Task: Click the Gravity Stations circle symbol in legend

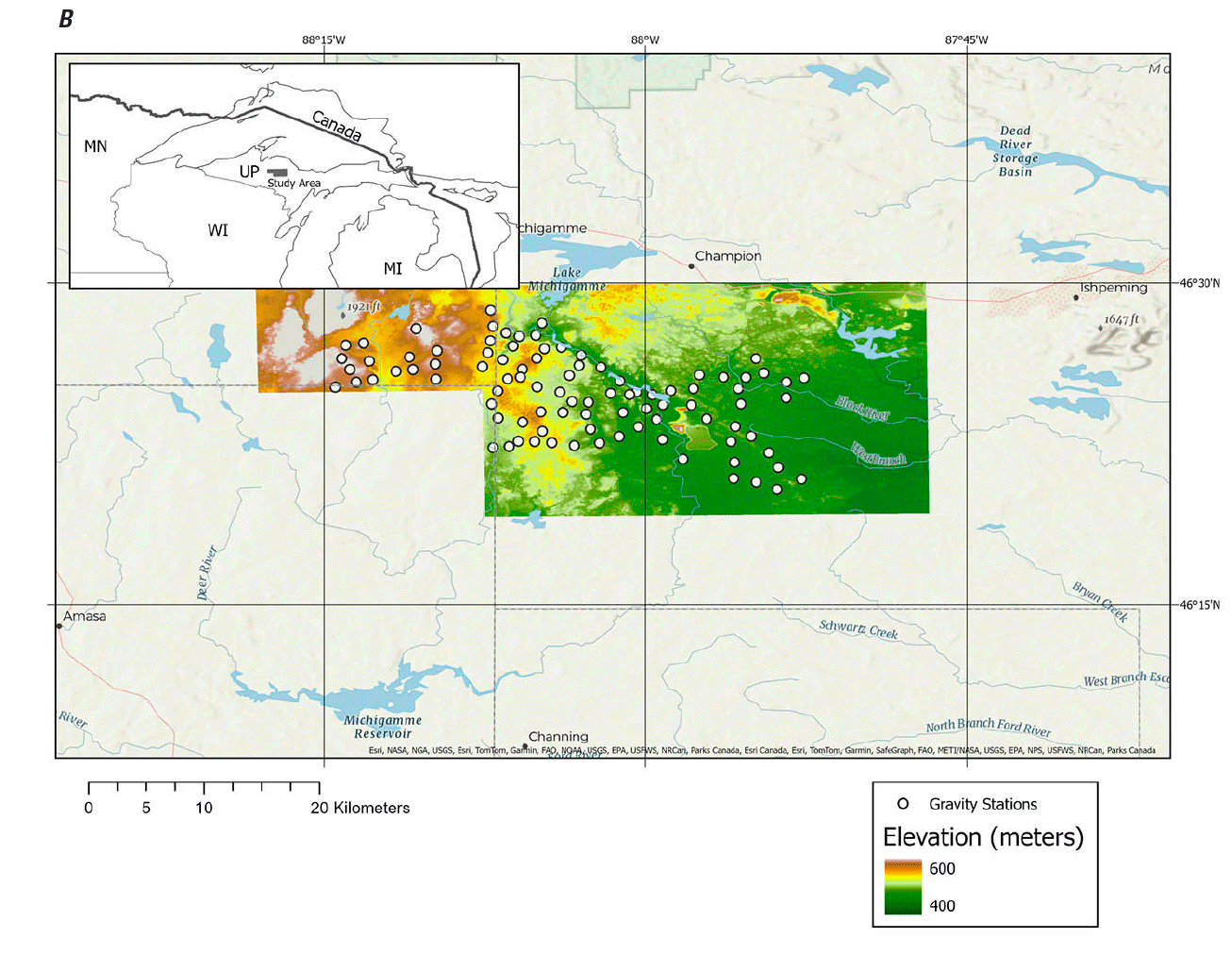Action: (903, 804)
